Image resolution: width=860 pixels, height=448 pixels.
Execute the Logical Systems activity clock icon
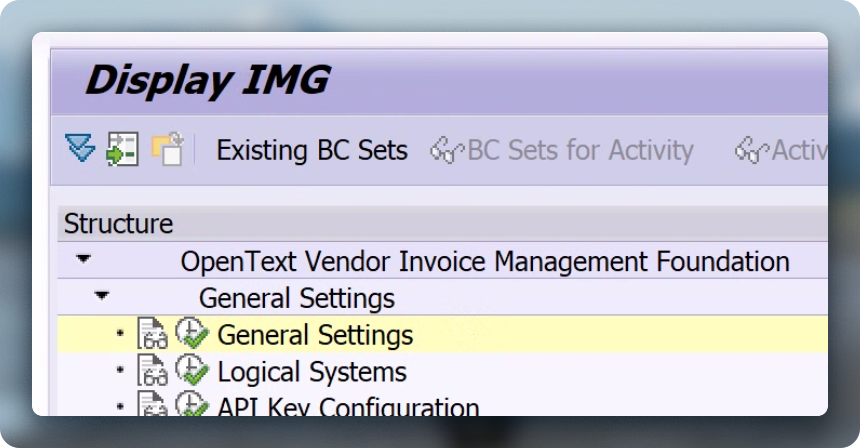[192, 370]
